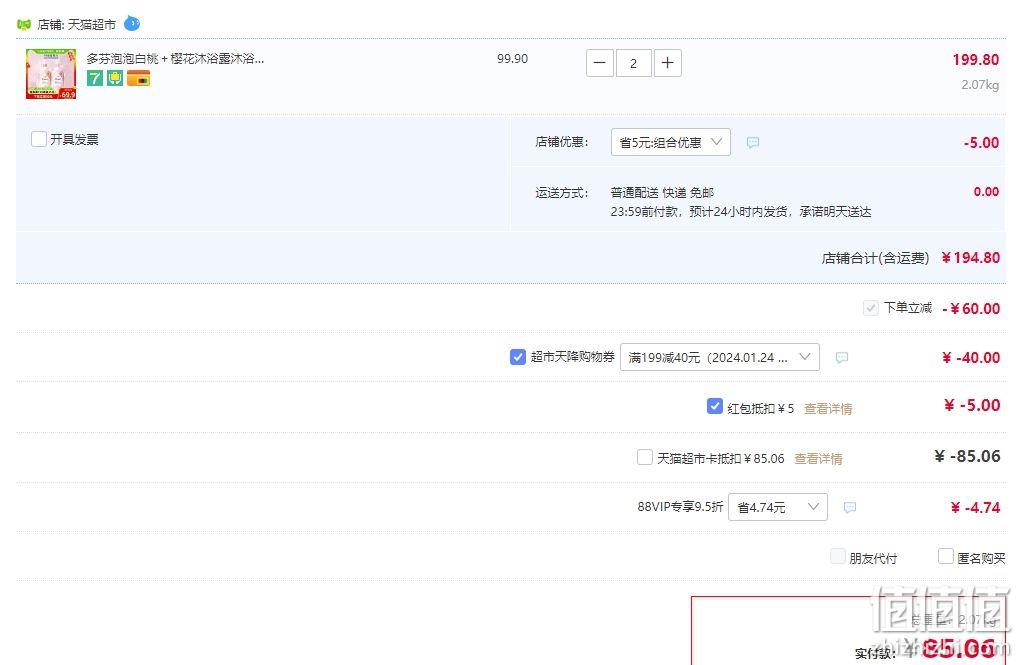Expand the 省4.74元 88VIP dropdown
1020x665 pixels.
click(778, 508)
